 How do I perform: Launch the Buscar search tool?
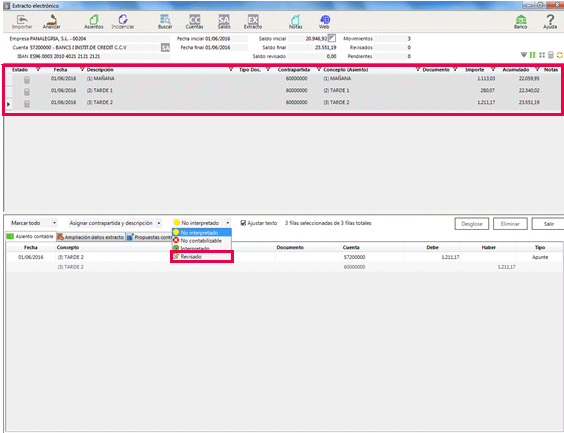coord(165,22)
